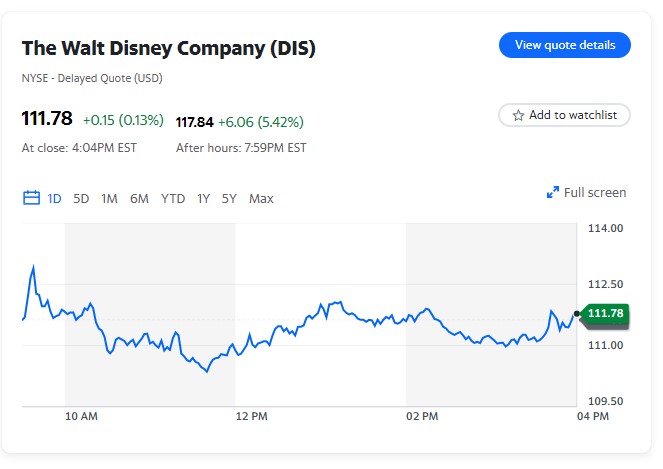Image resolution: width=663 pixels, height=469 pixels.
Task: Open the calendar date range icon
Action: (x=31, y=198)
